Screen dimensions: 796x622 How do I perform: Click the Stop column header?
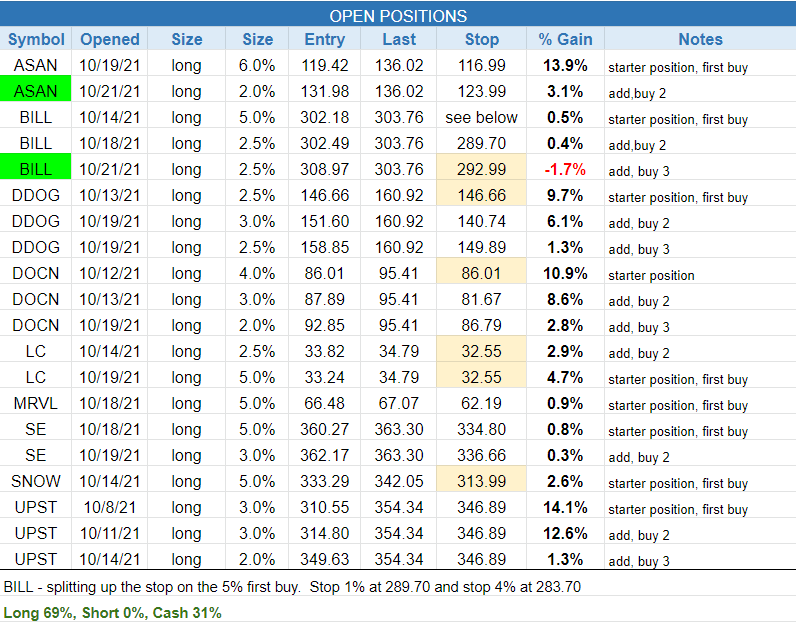coord(482,39)
